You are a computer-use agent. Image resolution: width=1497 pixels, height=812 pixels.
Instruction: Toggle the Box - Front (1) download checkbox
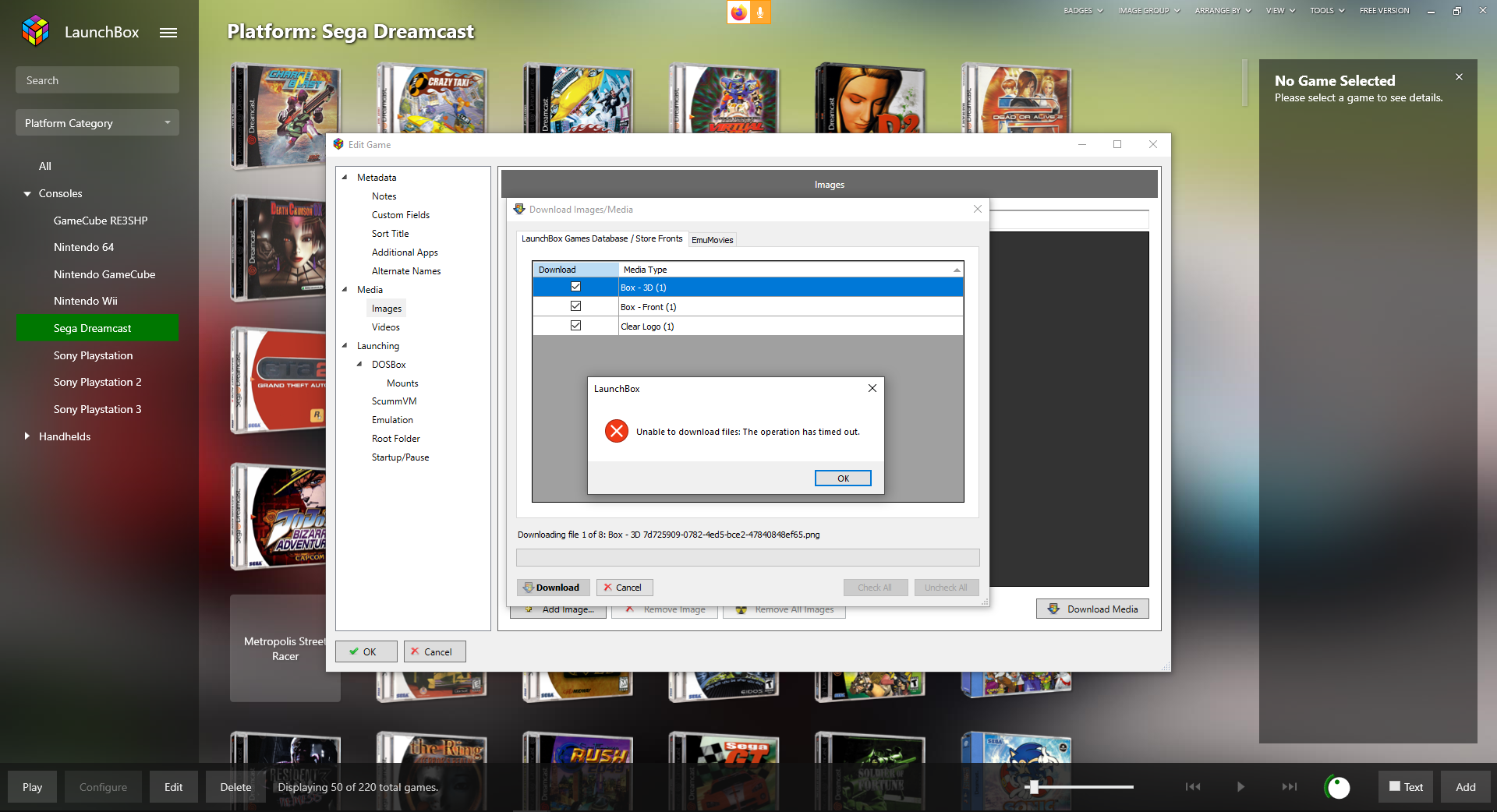tap(575, 306)
